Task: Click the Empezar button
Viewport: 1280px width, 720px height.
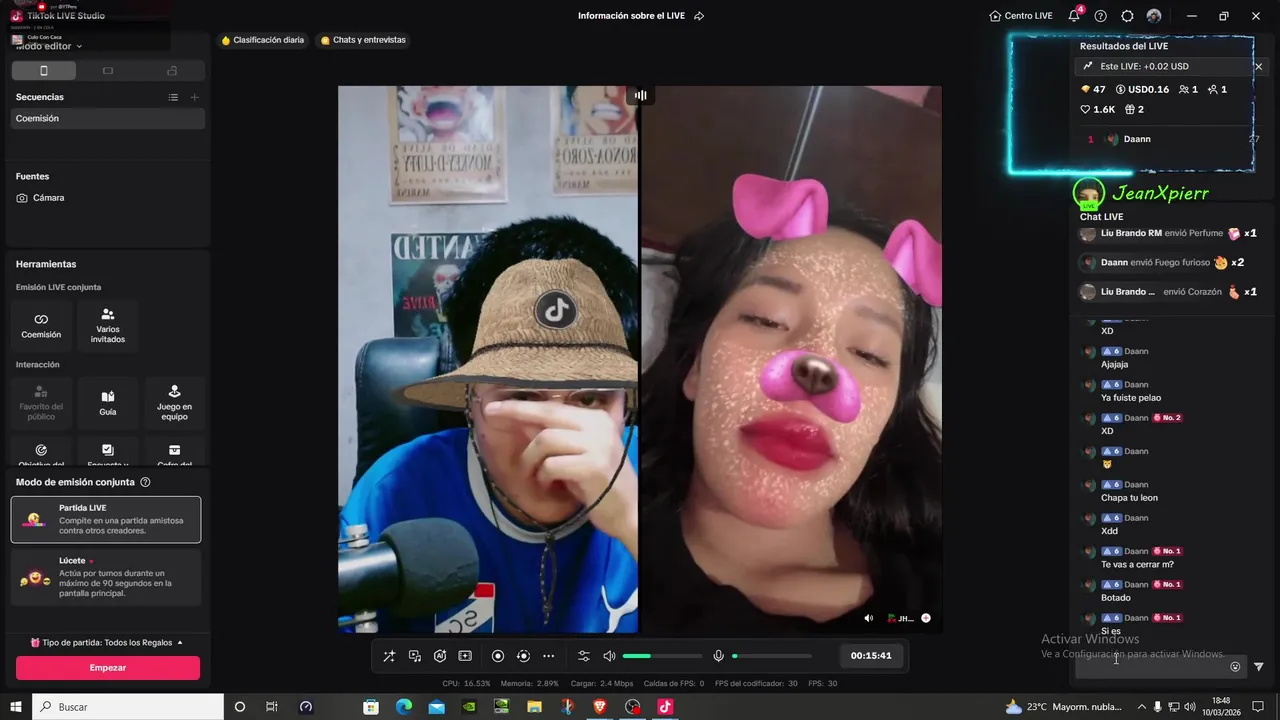Action: [108, 668]
